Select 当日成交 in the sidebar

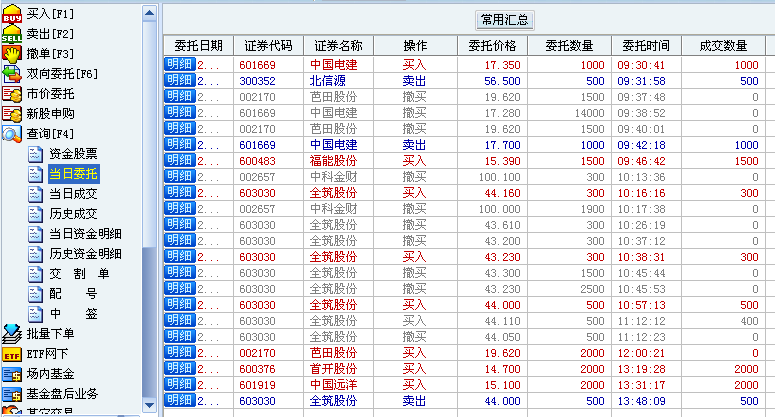point(73,194)
